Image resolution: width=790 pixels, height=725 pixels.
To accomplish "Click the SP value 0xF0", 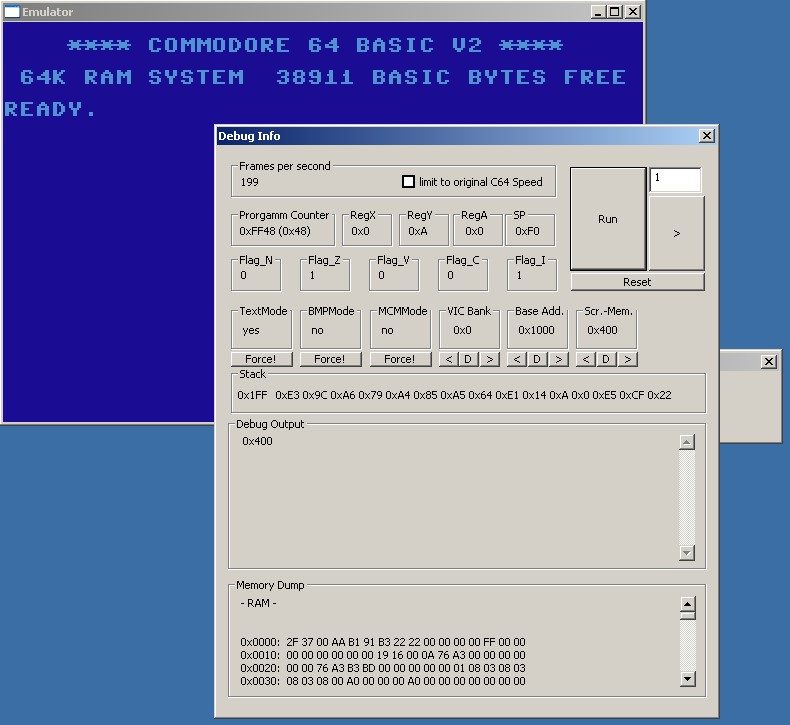I will point(527,231).
